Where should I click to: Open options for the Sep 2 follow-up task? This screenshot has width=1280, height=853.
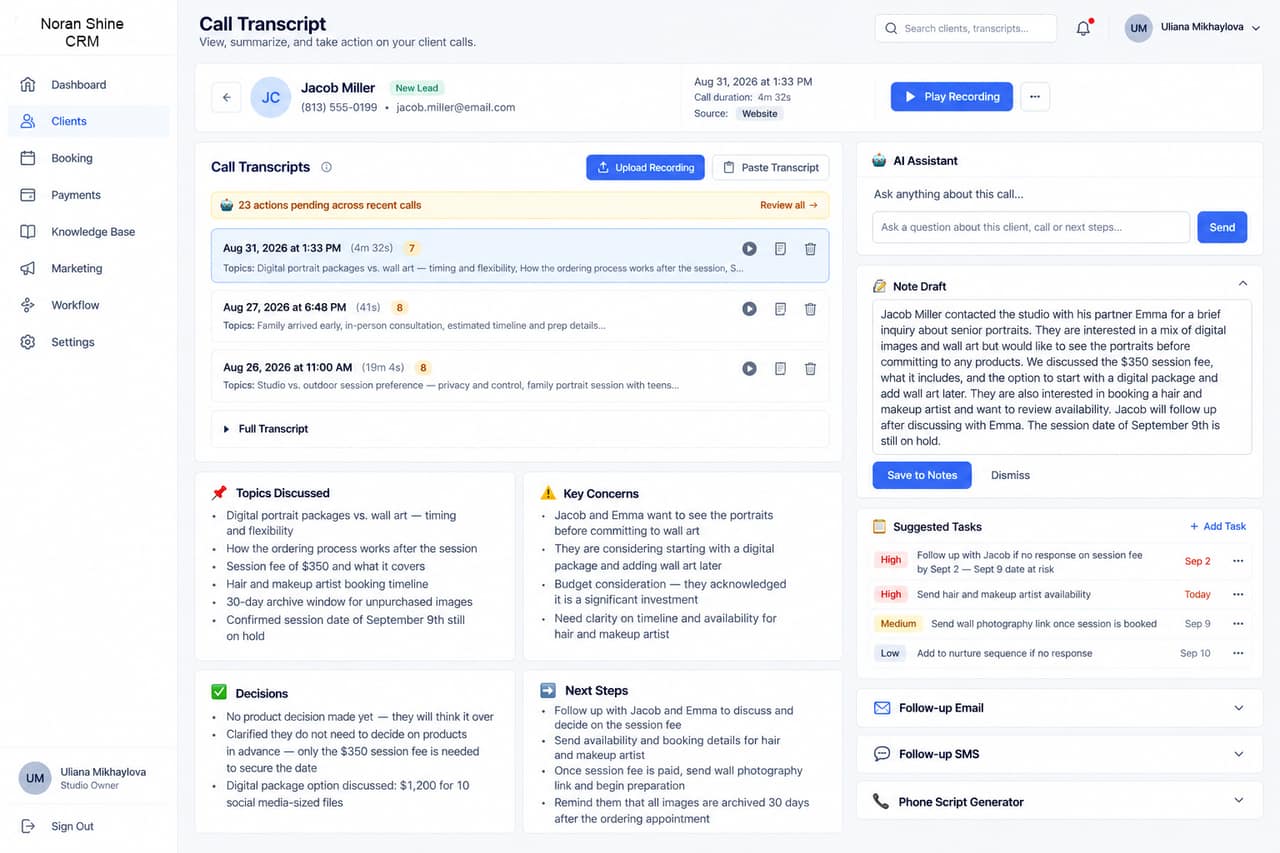[1238, 561]
